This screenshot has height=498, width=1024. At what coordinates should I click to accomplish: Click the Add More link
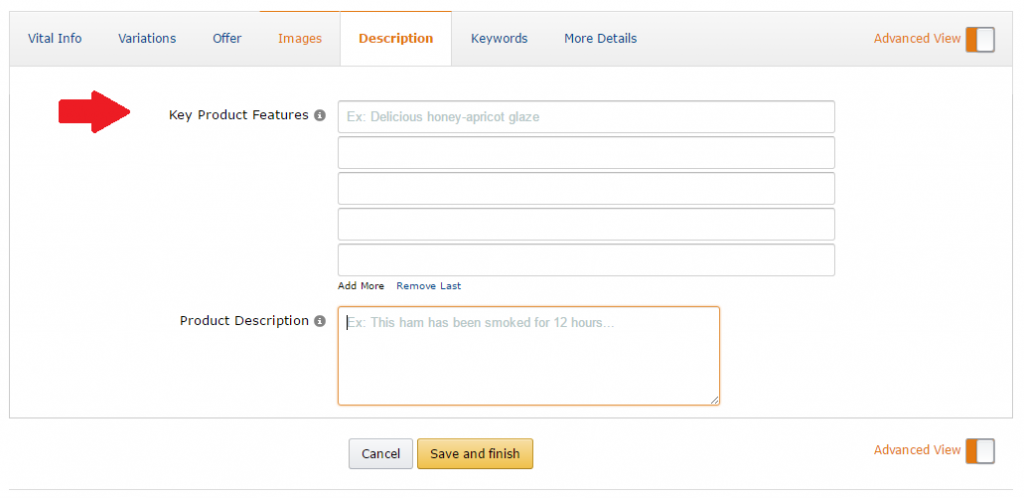tap(361, 286)
